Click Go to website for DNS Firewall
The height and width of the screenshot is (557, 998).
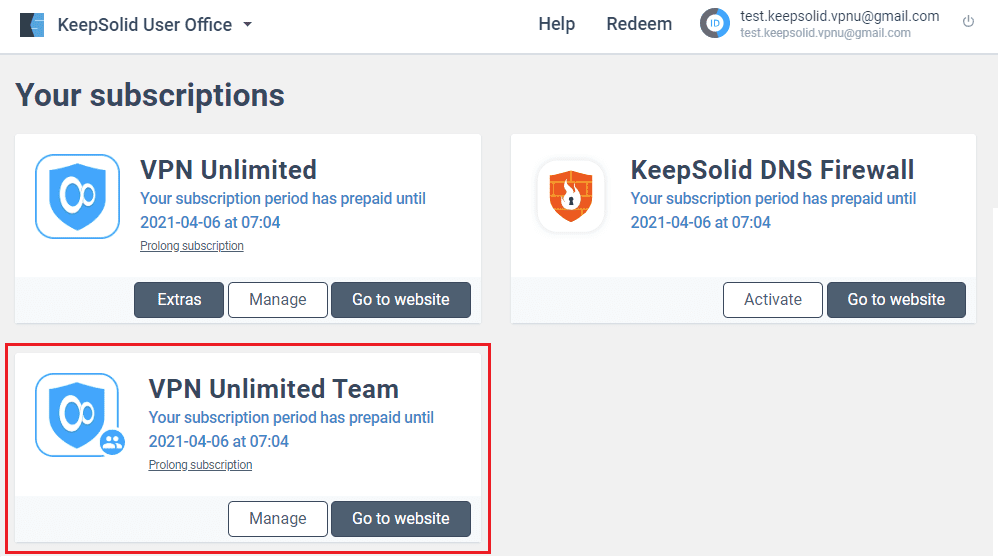[x=896, y=300]
